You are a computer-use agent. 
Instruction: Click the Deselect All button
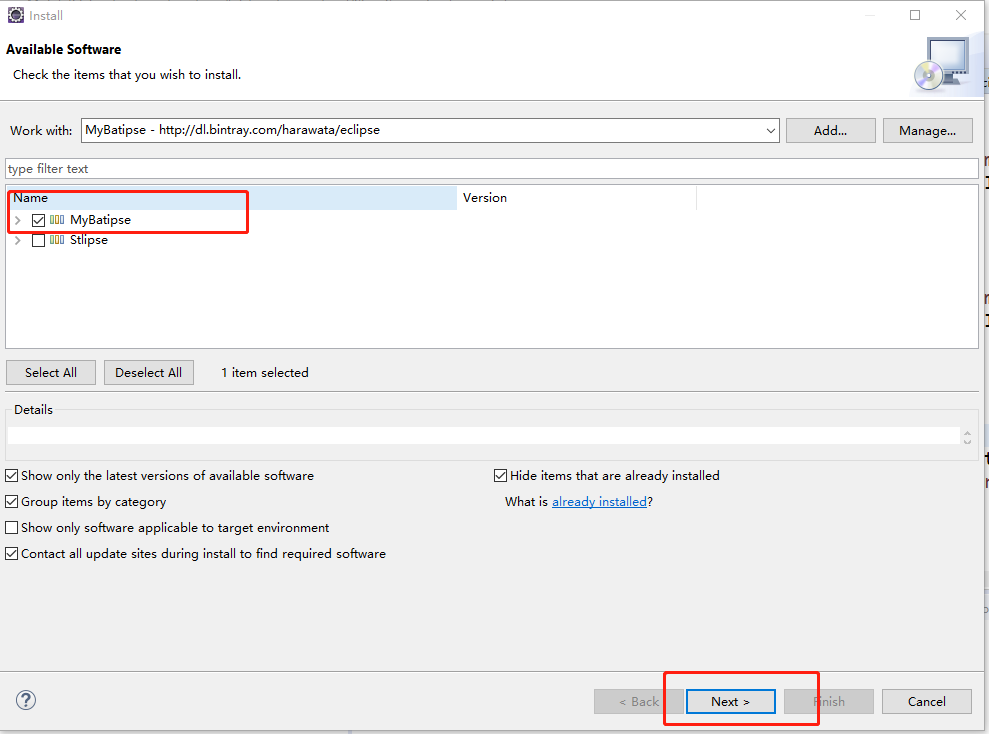point(148,372)
